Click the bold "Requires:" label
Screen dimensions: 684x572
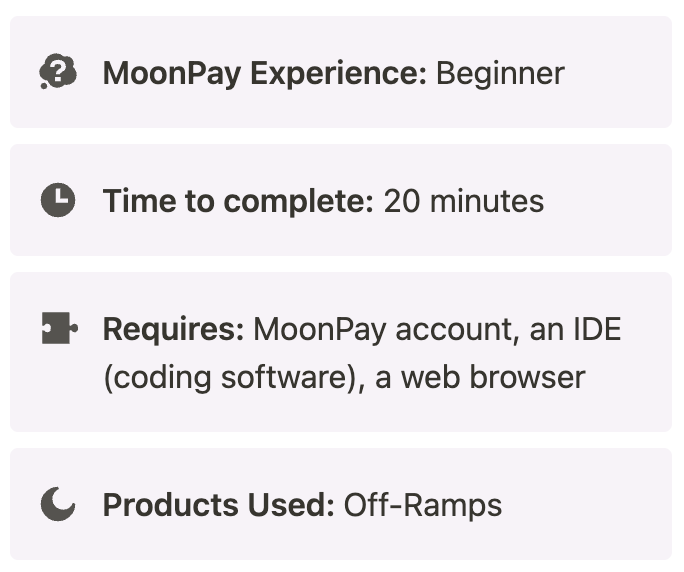[173, 329]
